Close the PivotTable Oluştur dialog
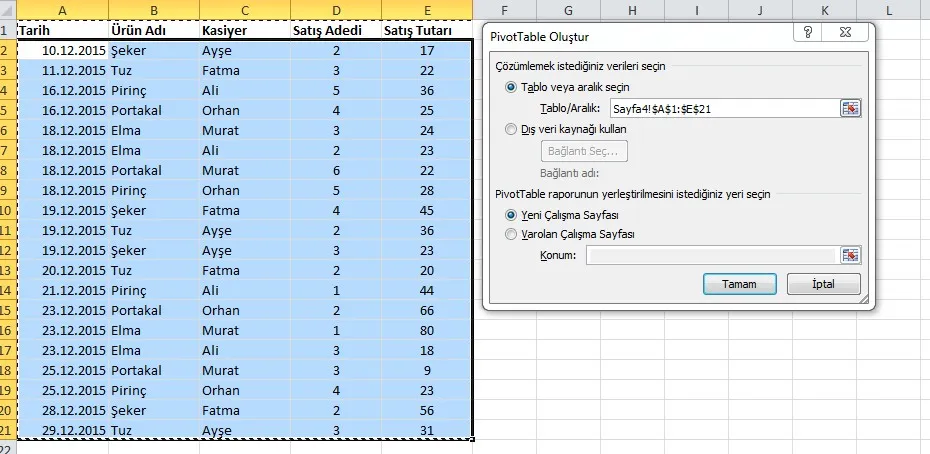This screenshot has height=454, width=930. coord(846,35)
